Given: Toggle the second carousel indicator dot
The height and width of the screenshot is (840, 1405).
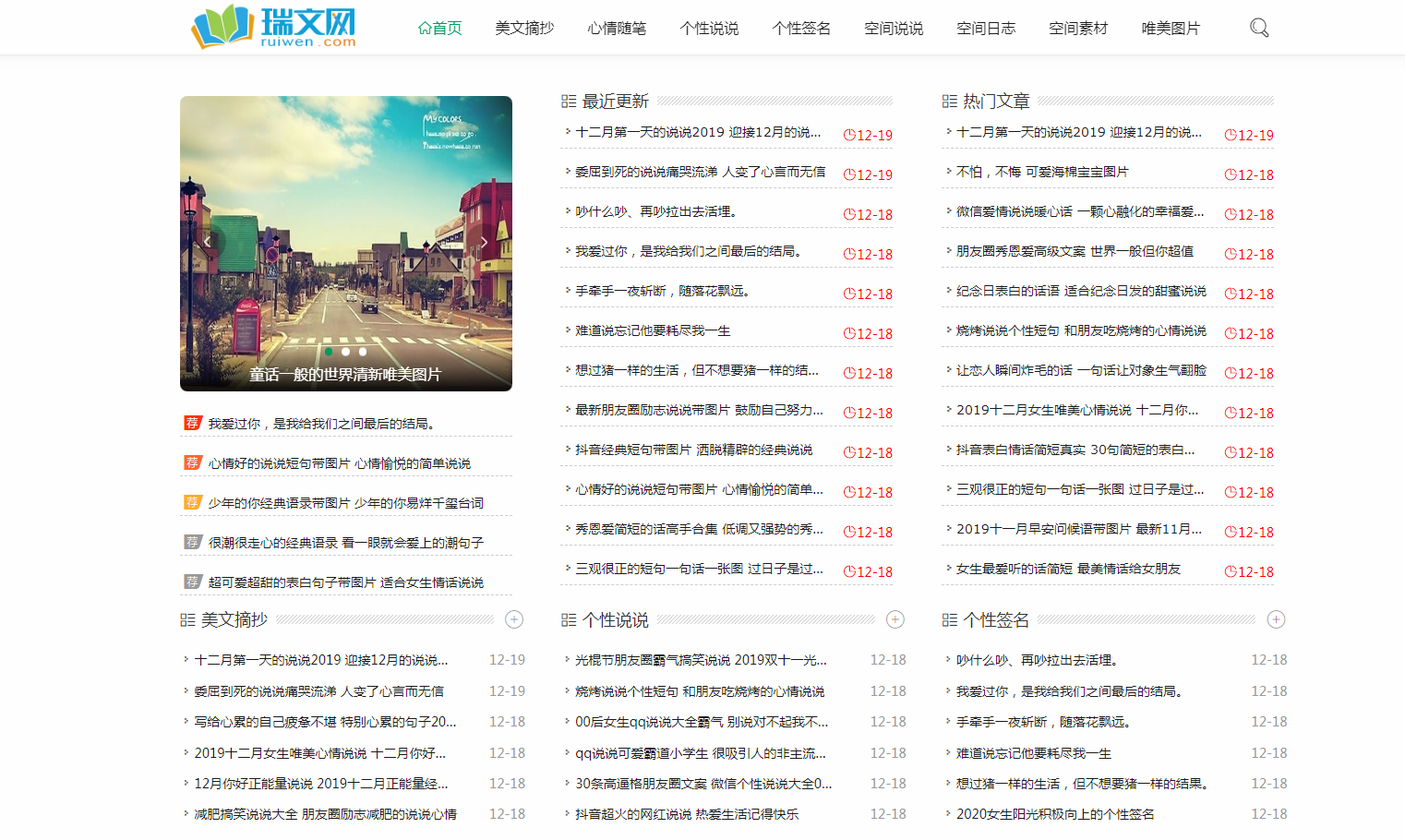Looking at the screenshot, I should pyautogui.click(x=345, y=352).
